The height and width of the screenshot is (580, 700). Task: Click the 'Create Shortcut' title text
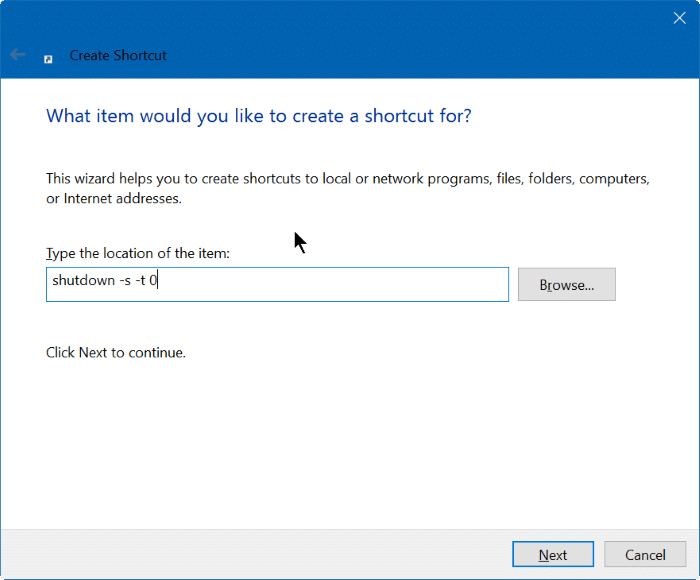coord(118,55)
